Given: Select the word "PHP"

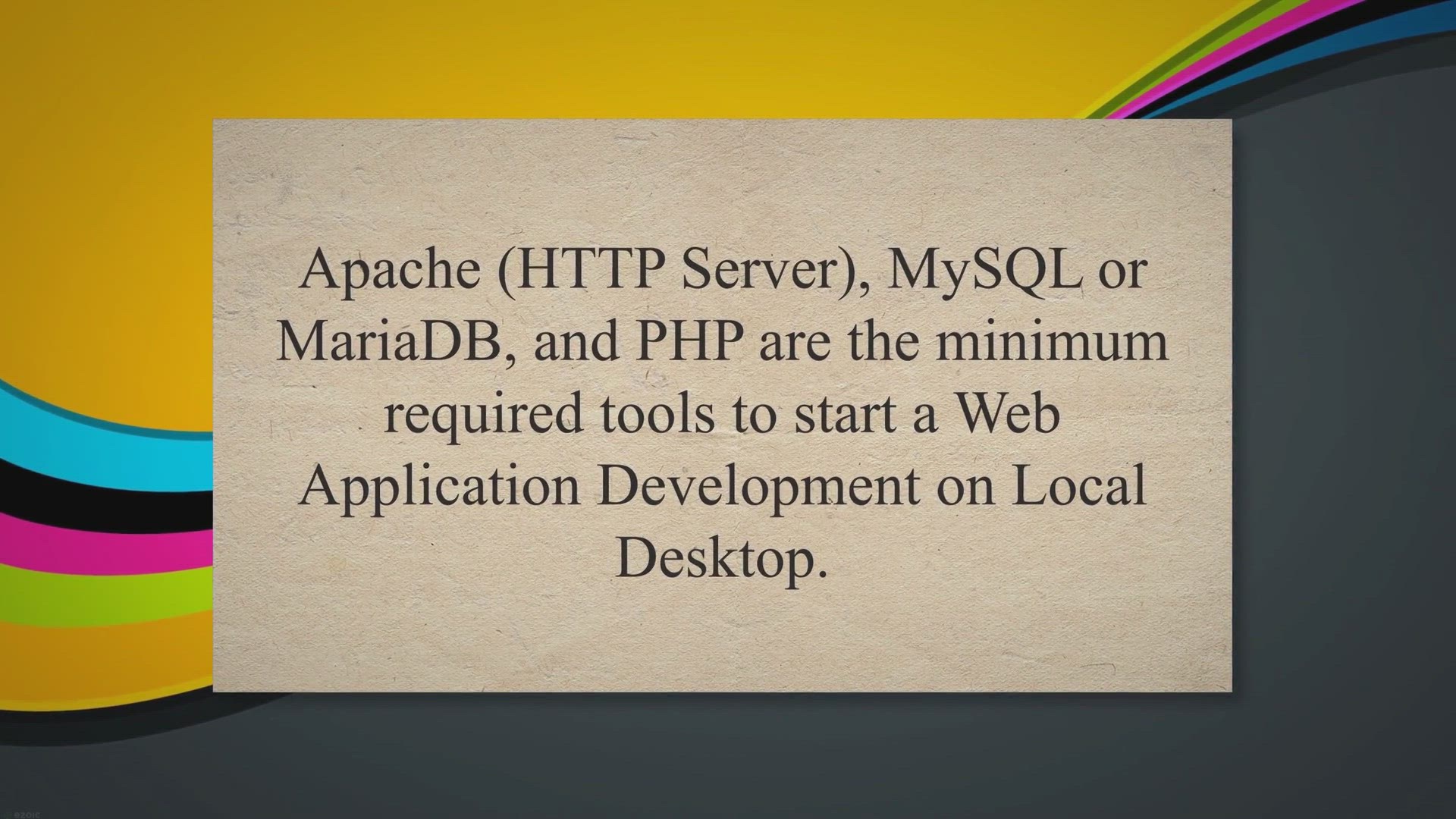Looking at the screenshot, I should coord(690,340).
